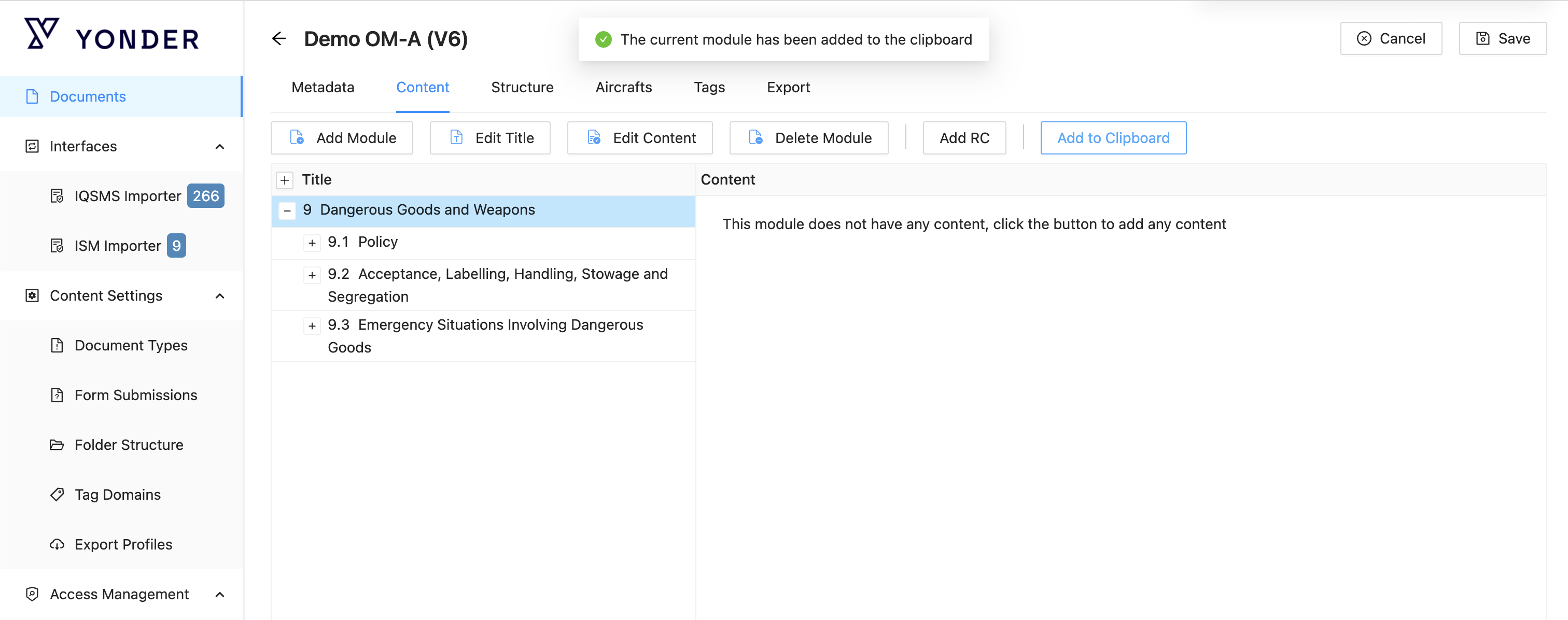
Task: Click the Tag Domains tag icon
Action: (57, 495)
